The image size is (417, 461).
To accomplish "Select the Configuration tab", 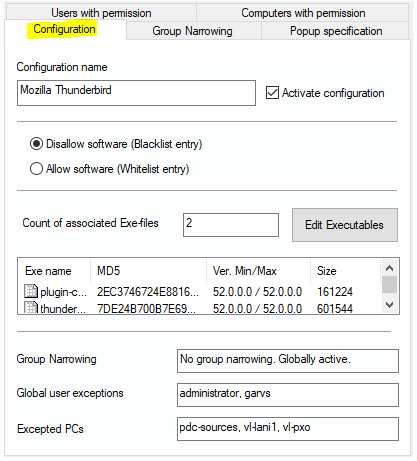I will (65, 29).
